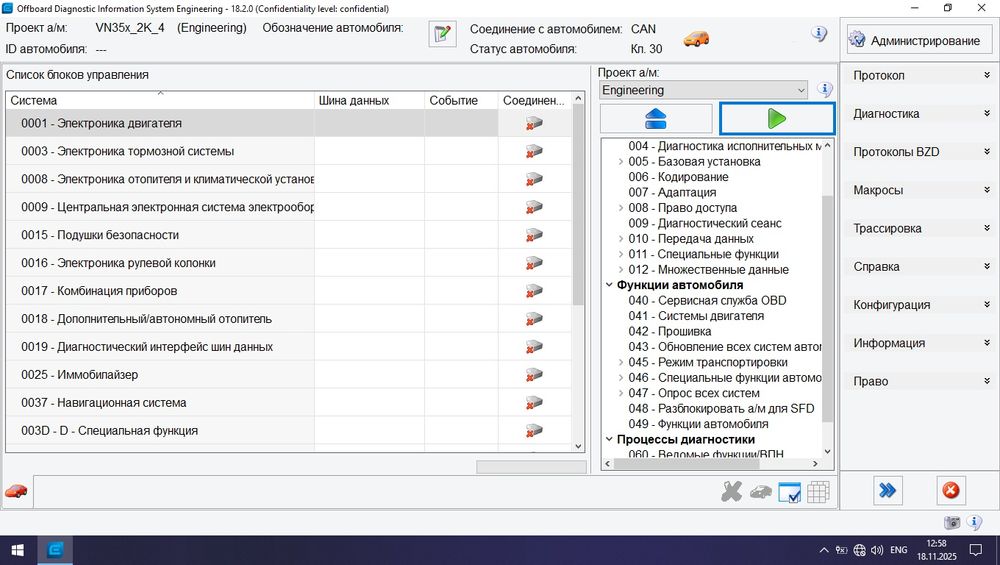Click connection icon for 0003 - Электроника тормозной системы
1000x565 pixels.
point(534,151)
